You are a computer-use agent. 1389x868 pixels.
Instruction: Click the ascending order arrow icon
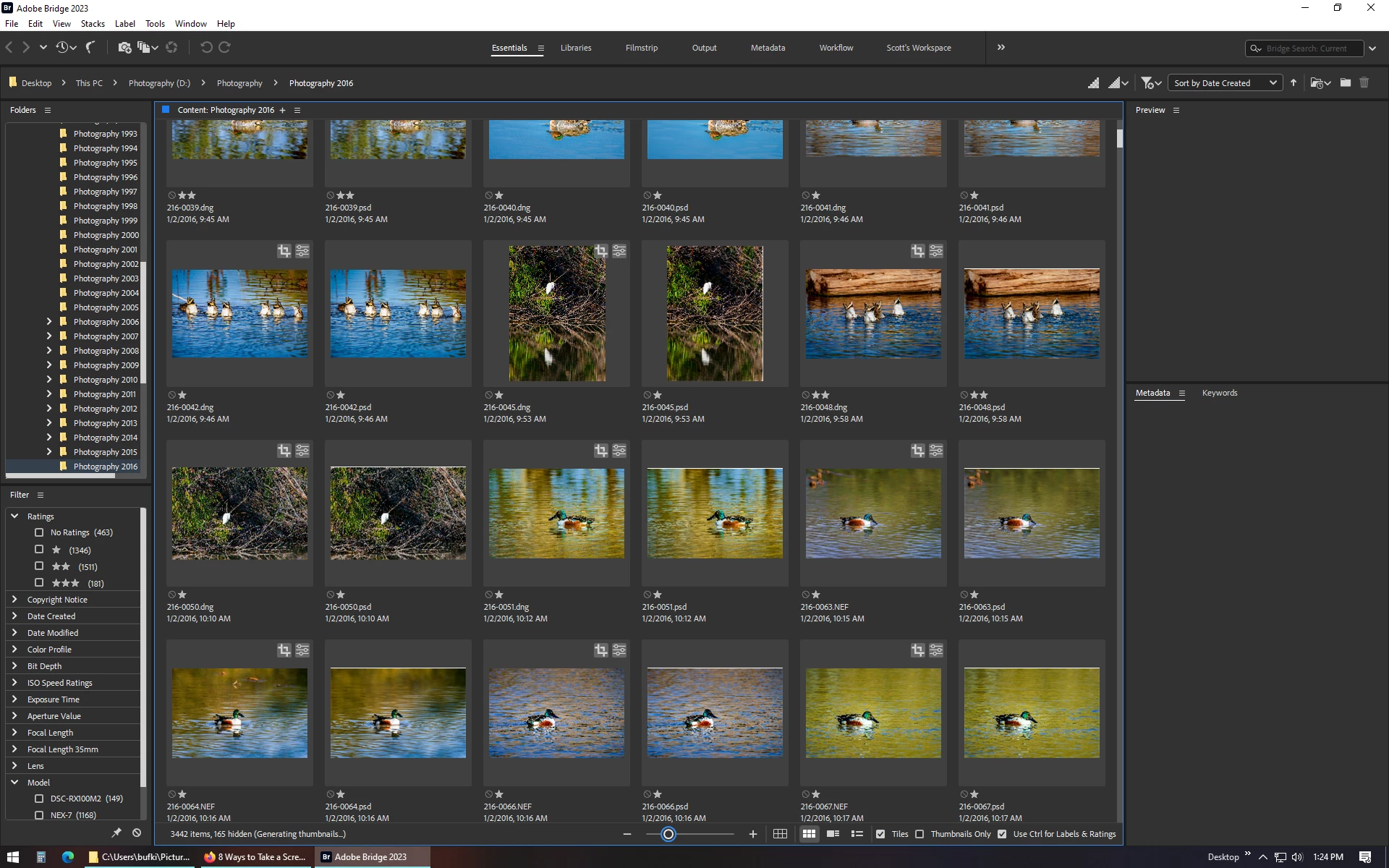[x=1294, y=83]
